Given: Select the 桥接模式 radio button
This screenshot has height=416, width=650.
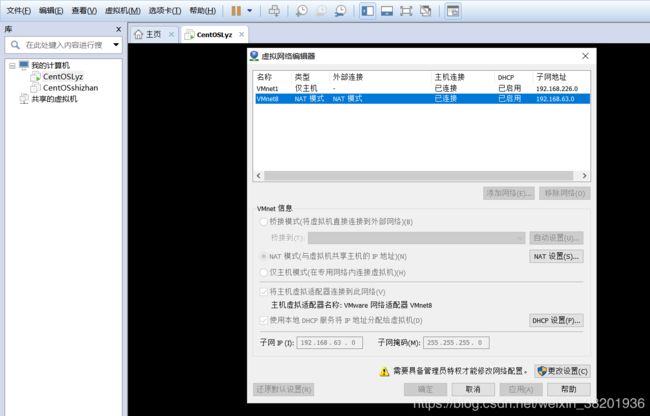Looking at the screenshot, I should 263,222.
